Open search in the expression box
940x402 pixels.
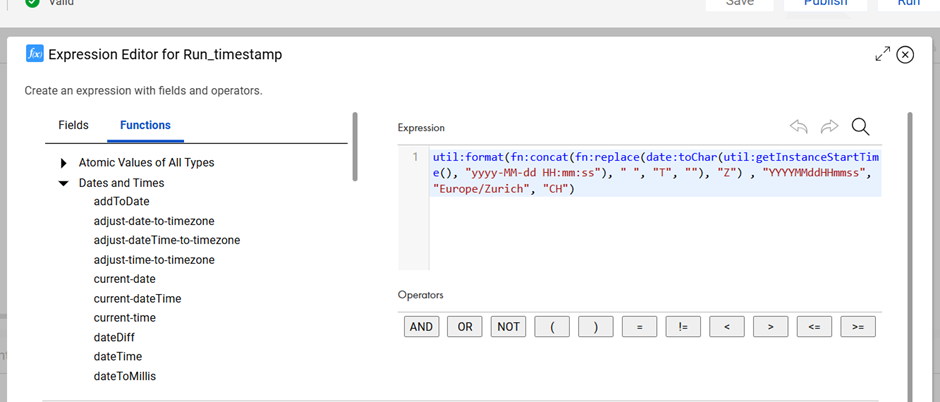click(860, 126)
